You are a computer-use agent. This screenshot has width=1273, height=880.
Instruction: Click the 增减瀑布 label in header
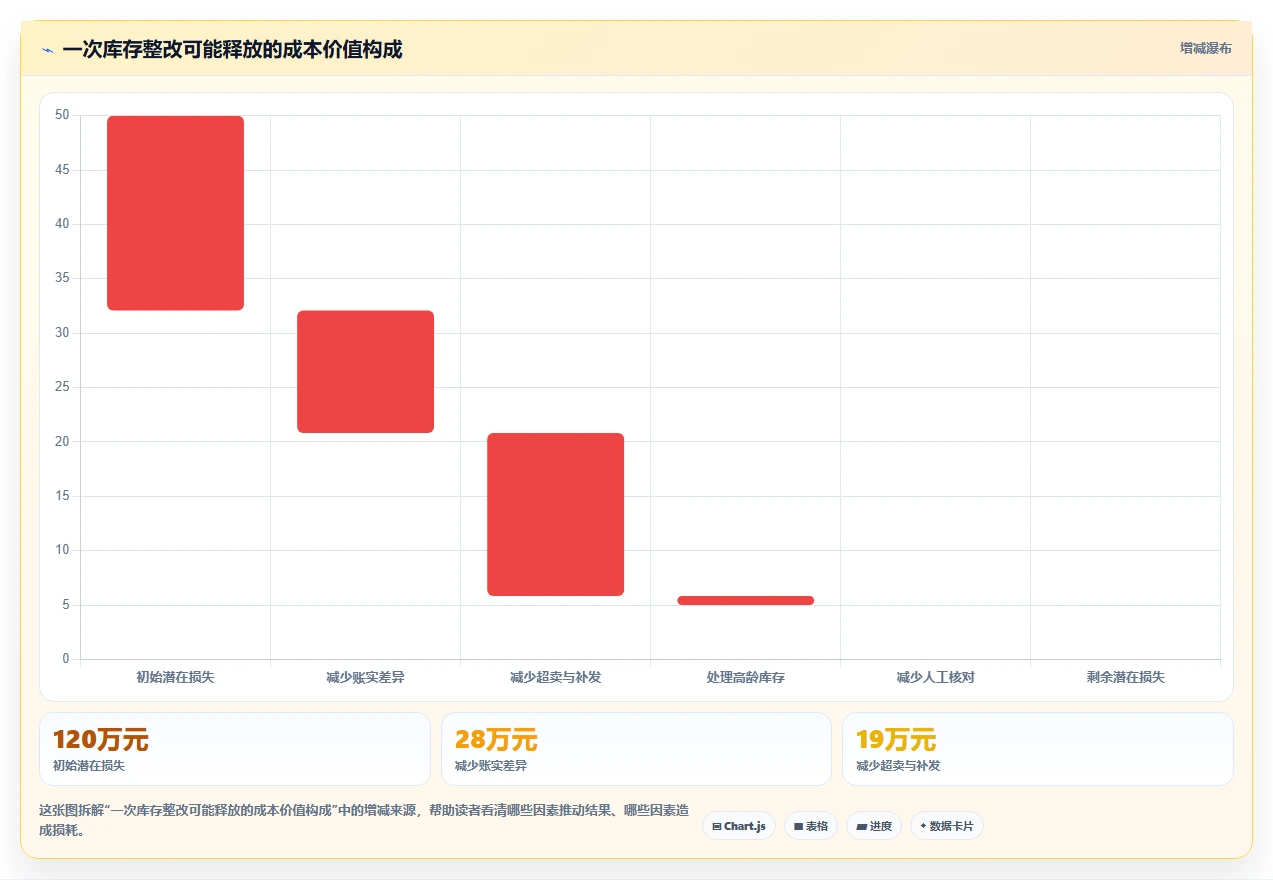(x=1205, y=48)
